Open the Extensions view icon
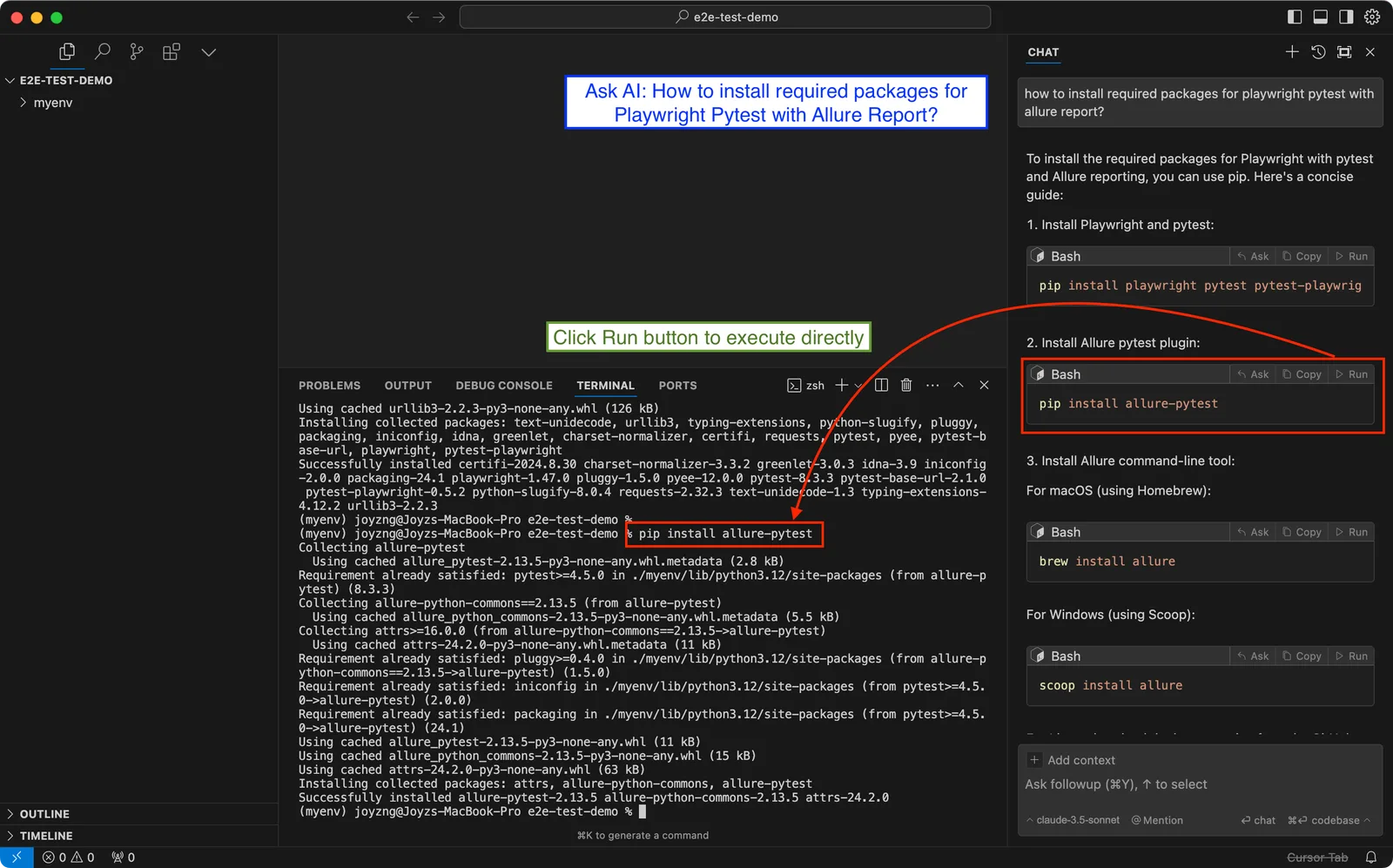This screenshot has height=868, width=1393. (172, 52)
